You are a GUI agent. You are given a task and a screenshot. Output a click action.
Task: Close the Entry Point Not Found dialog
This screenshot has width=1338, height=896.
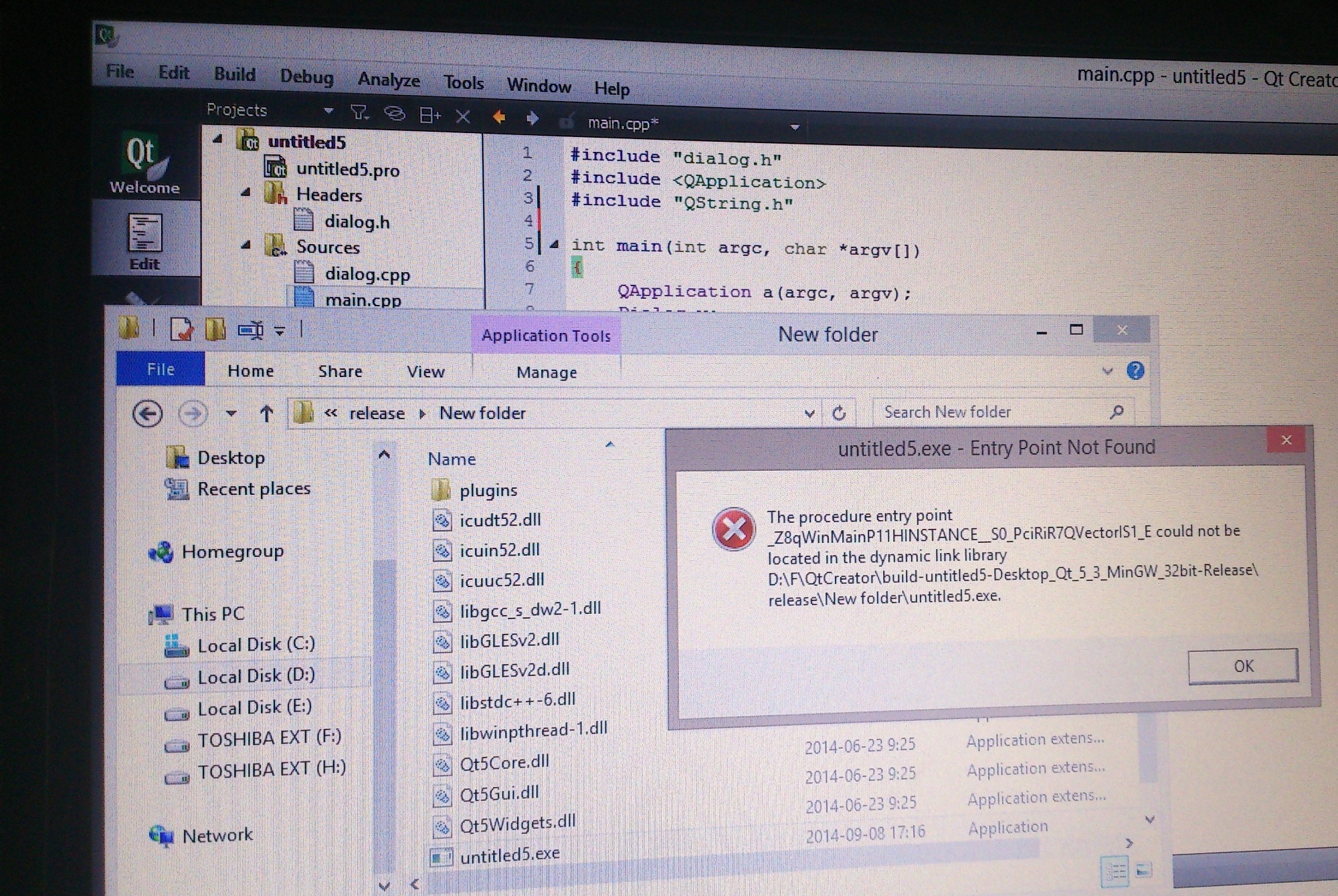(1286, 439)
